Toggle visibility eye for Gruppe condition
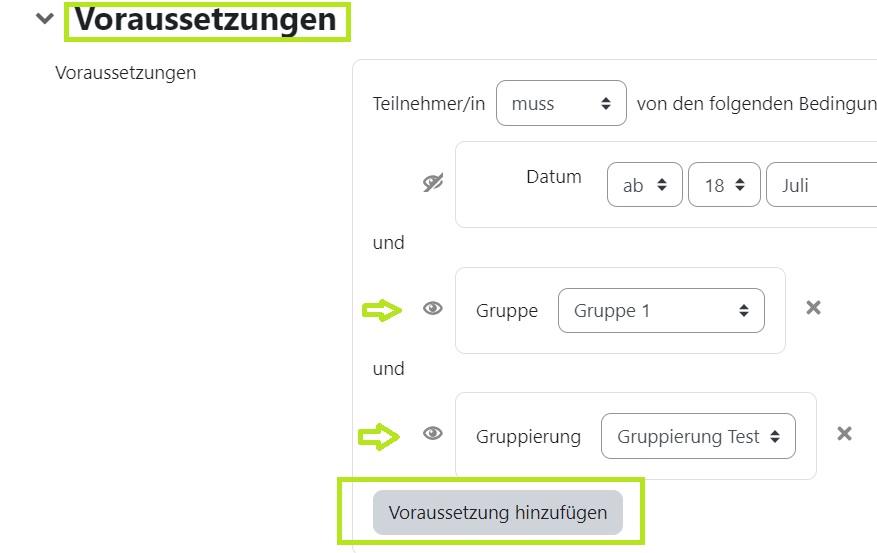The image size is (877, 553). [x=432, y=309]
